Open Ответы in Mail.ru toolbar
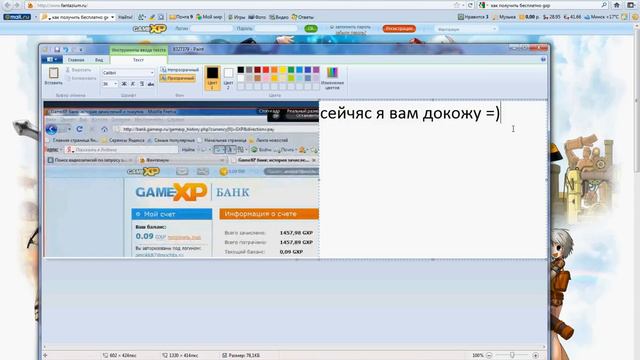 (302, 17)
